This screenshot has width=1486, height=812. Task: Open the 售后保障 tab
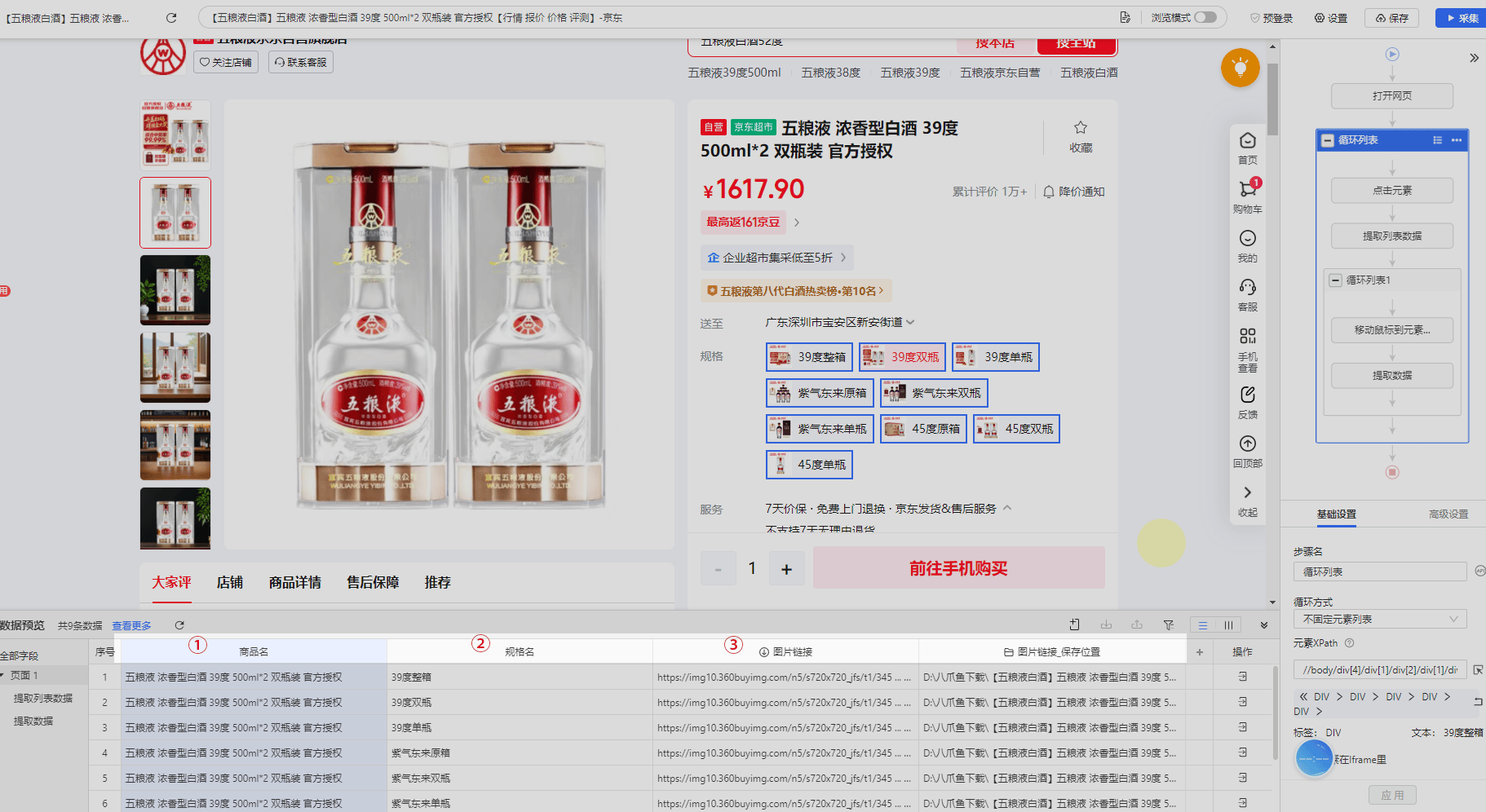tap(373, 582)
